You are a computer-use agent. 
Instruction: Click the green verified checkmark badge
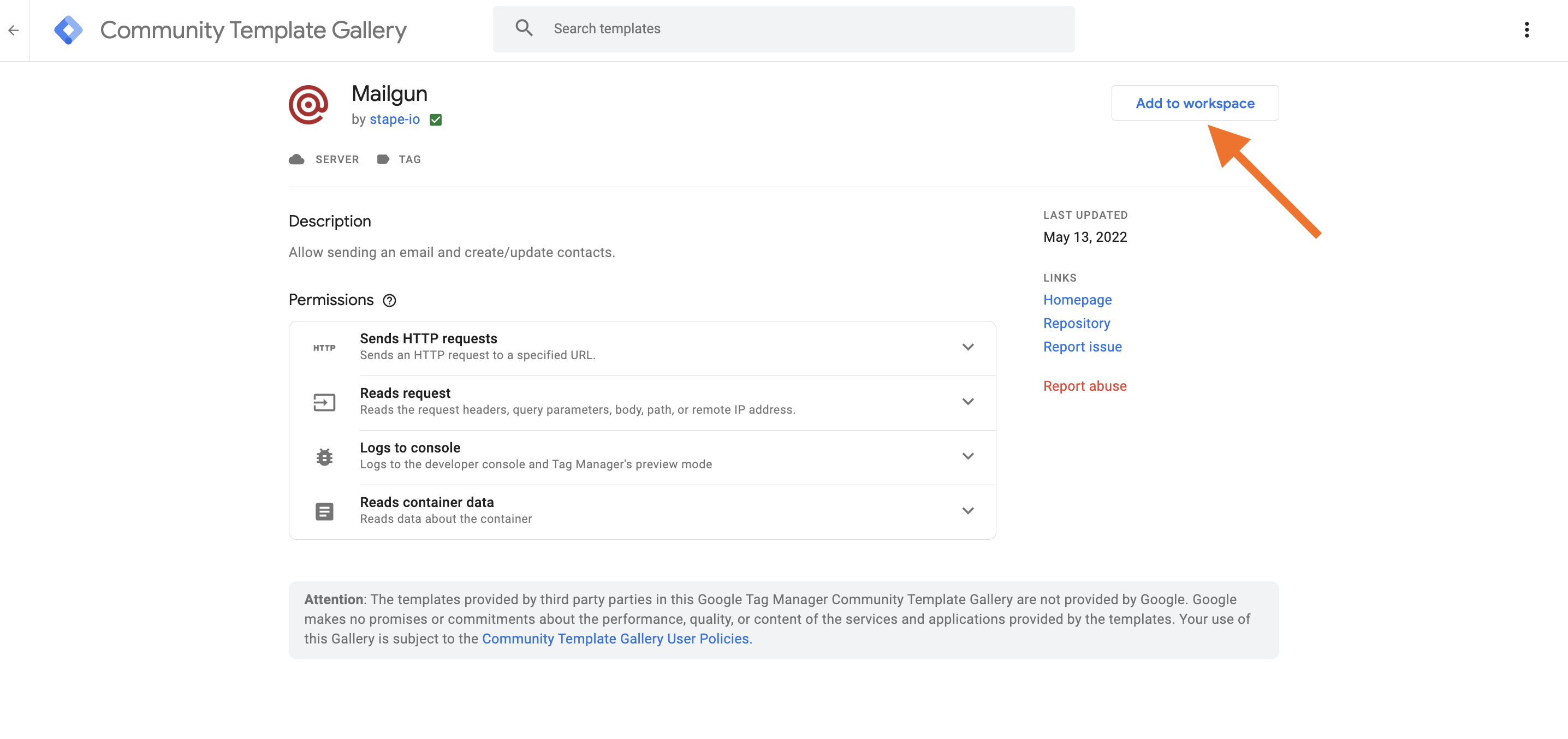click(435, 120)
